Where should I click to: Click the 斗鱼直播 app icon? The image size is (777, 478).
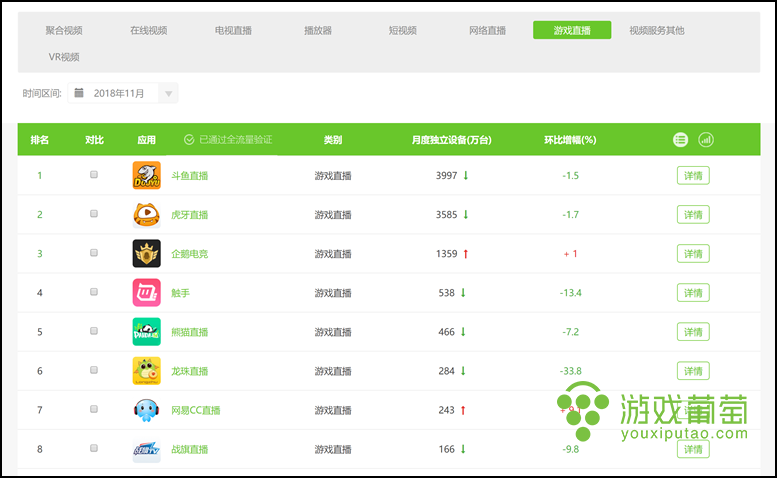point(146,175)
